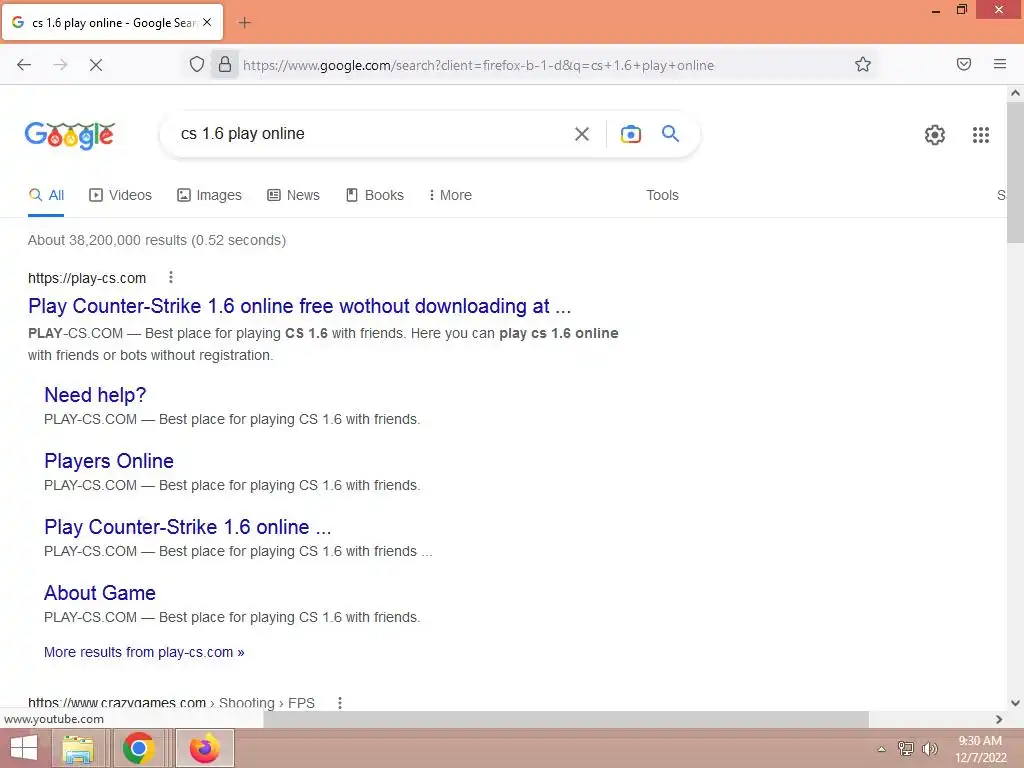Viewport: 1024px width, 768px height.
Task: Click vertical scrollbar down arrow
Action: (1015, 703)
